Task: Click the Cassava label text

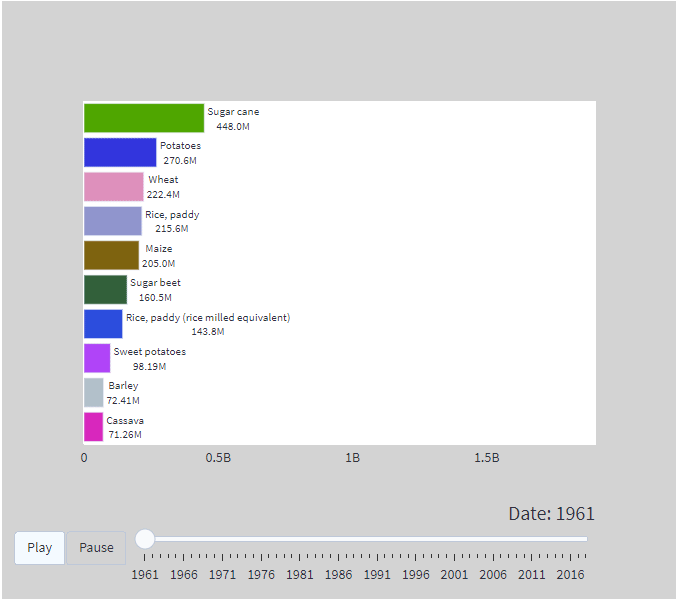Action: click(x=125, y=420)
